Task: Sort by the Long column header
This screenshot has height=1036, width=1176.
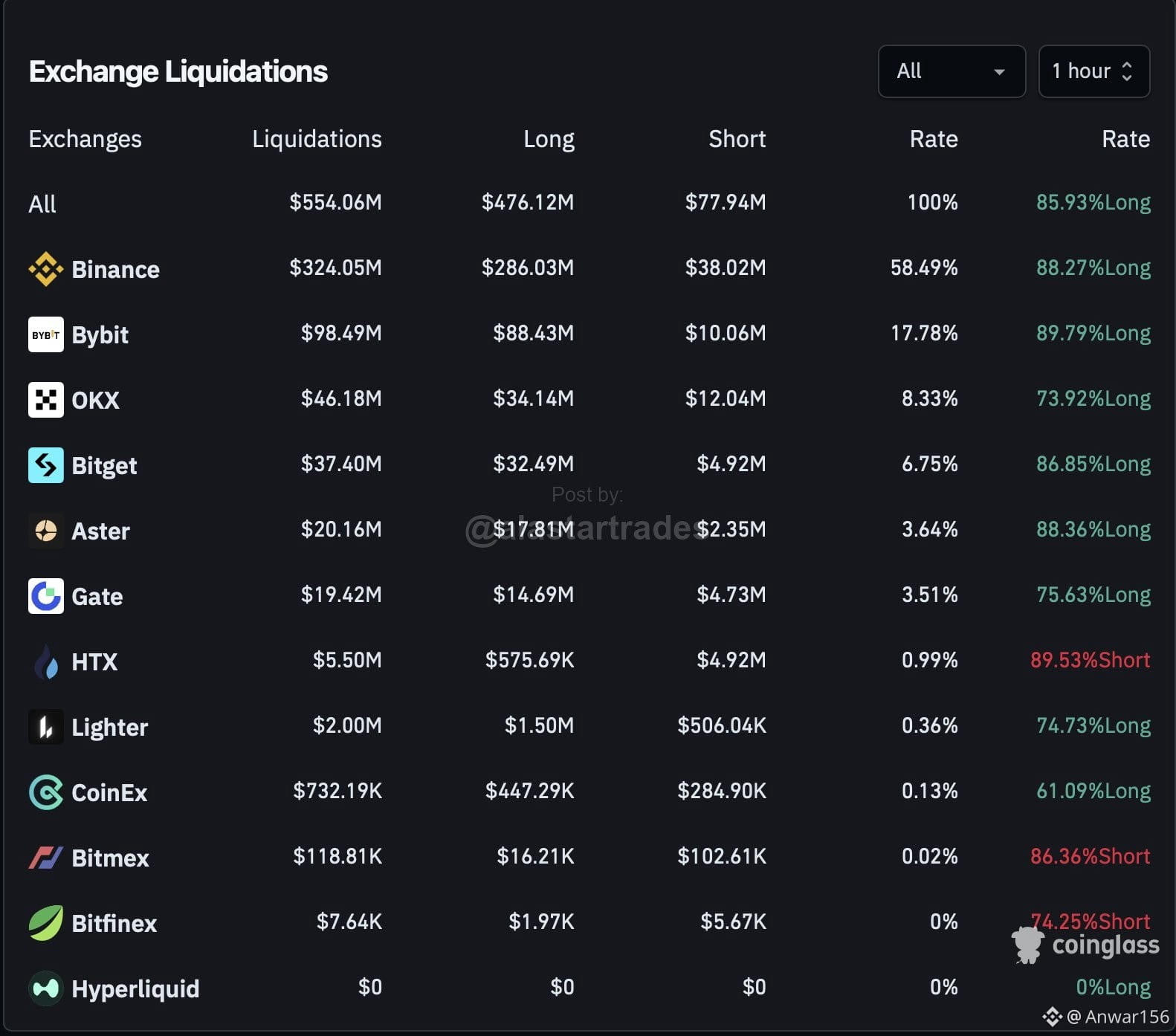Action: click(549, 139)
